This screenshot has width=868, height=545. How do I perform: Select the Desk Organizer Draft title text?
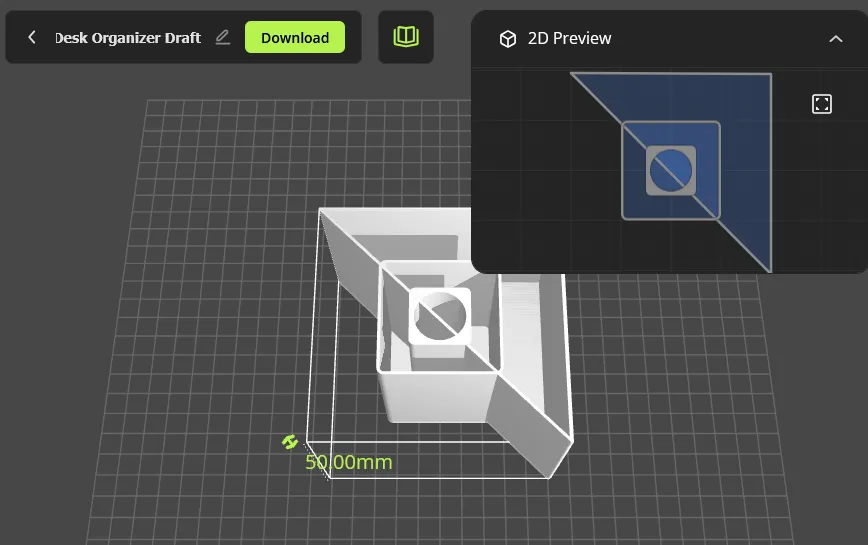[127, 38]
